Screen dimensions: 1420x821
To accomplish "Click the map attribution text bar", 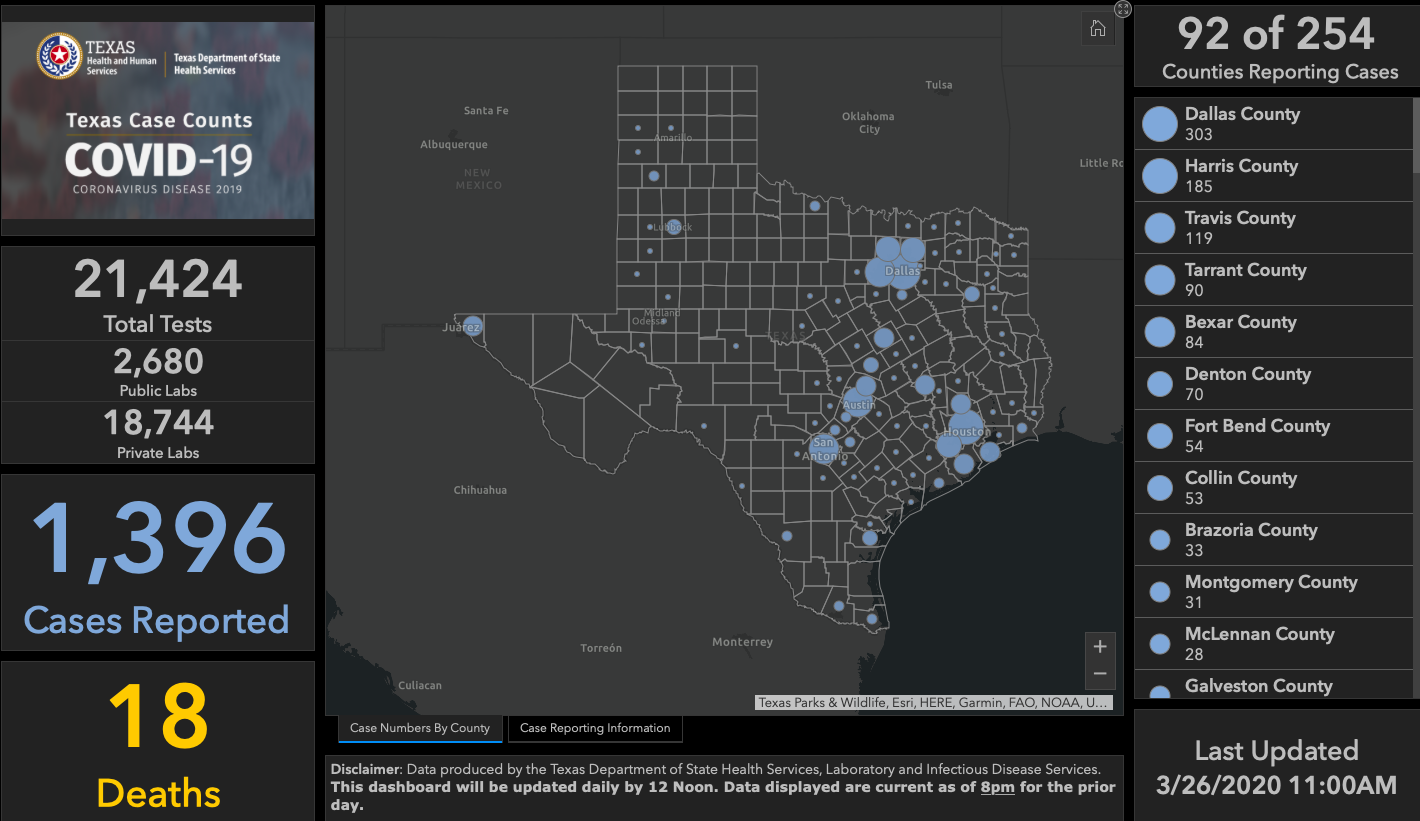I will tap(933, 703).
